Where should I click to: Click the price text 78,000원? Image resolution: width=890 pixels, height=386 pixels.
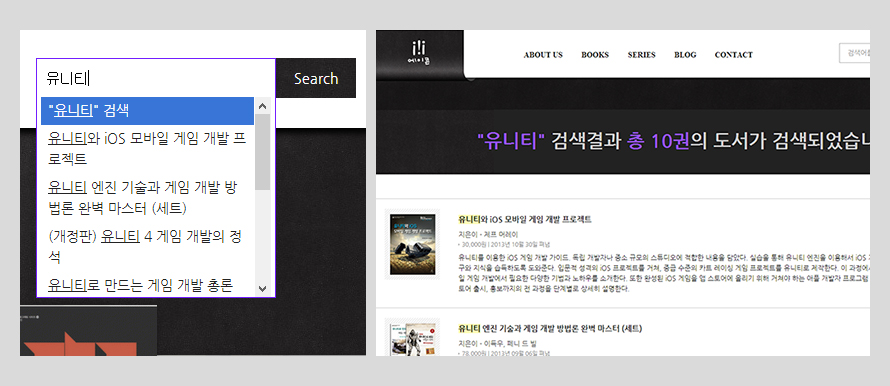(x=473, y=354)
